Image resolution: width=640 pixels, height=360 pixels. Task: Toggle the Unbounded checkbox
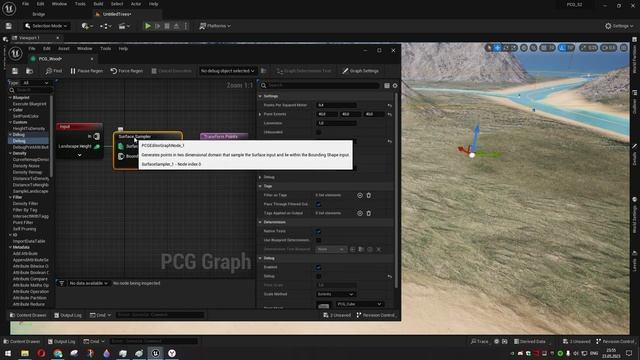(318, 132)
